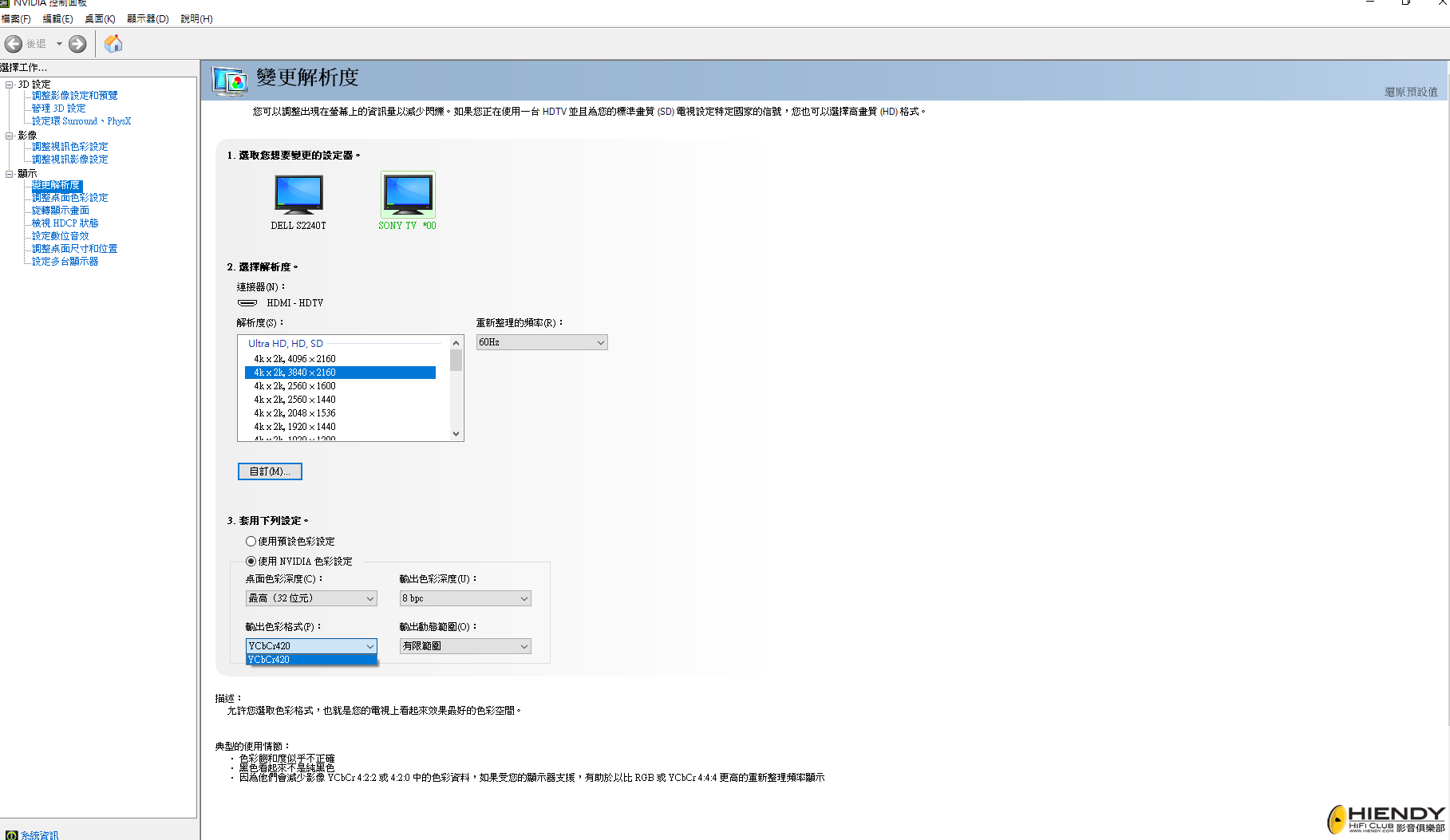Select the default color settings radio button

[x=251, y=542]
